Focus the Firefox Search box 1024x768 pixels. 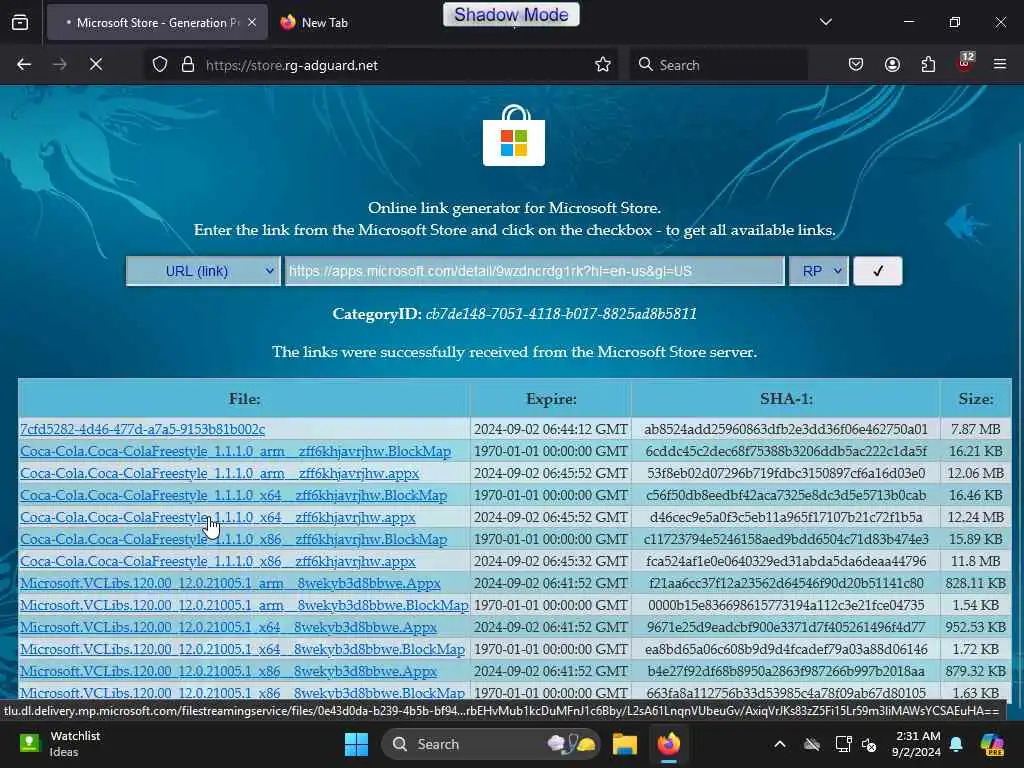pyautogui.click(x=718, y=65)
